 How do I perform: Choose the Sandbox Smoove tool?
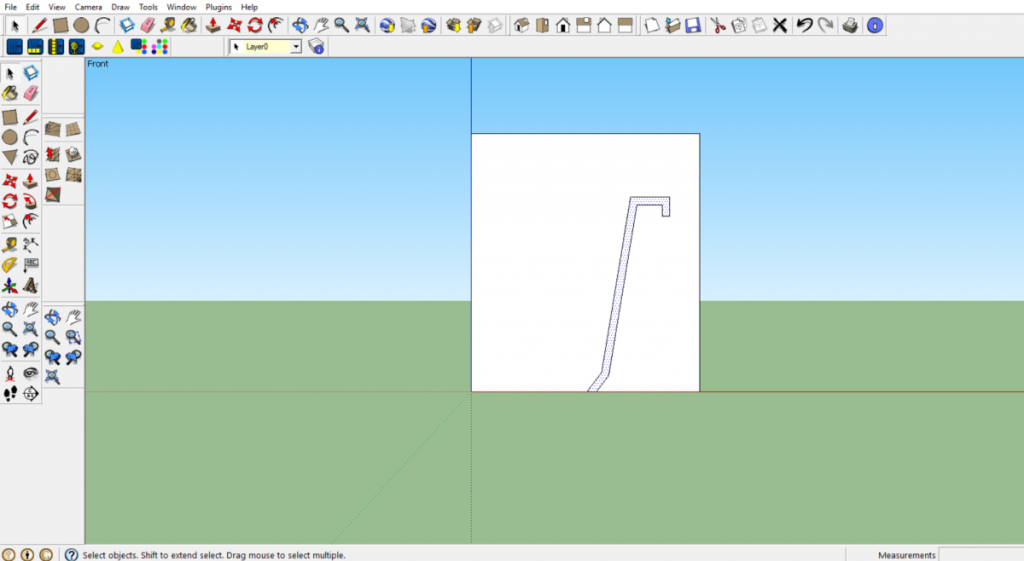[53, 154]
